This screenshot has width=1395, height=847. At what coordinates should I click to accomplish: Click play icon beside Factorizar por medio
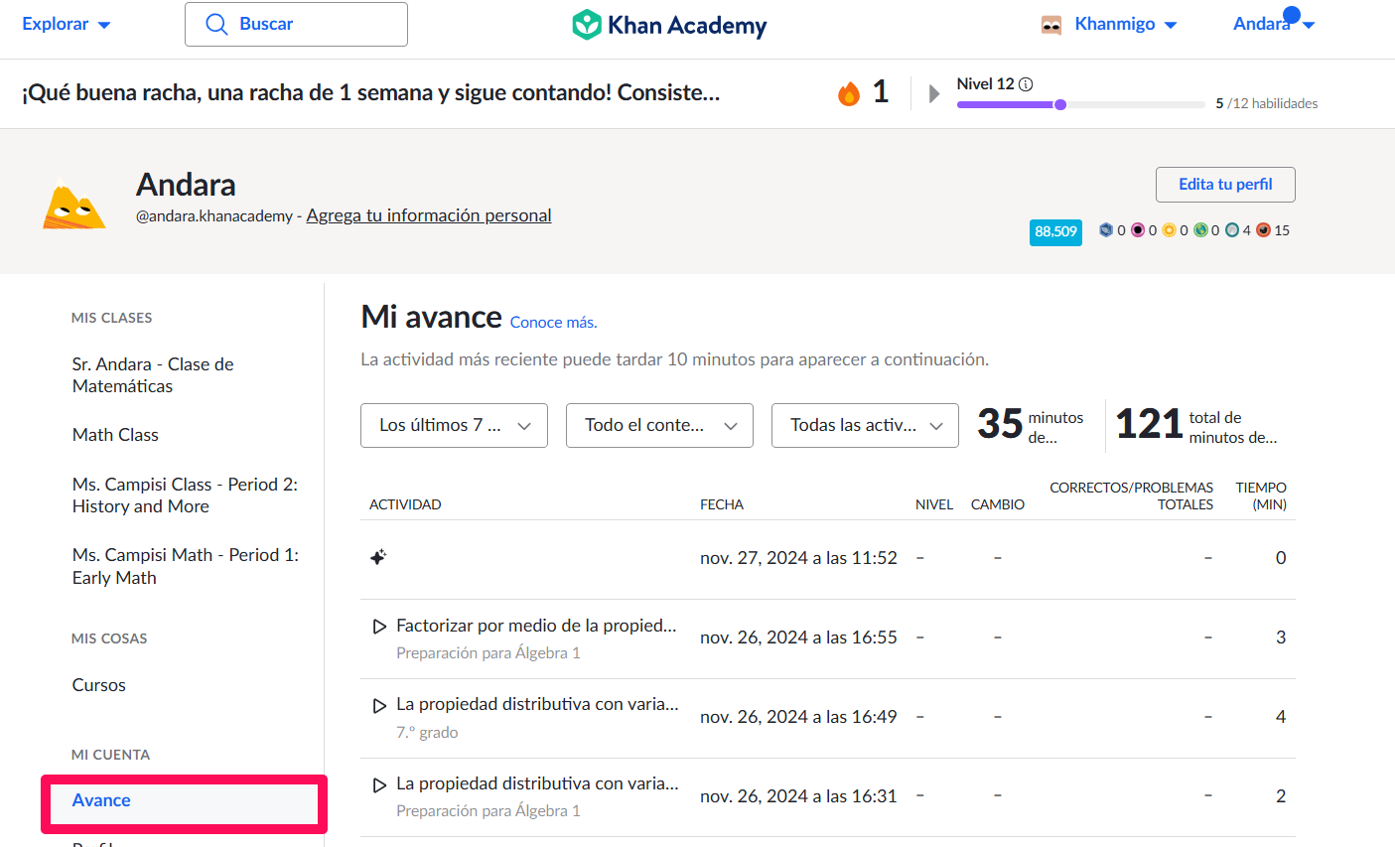(379, 627)
